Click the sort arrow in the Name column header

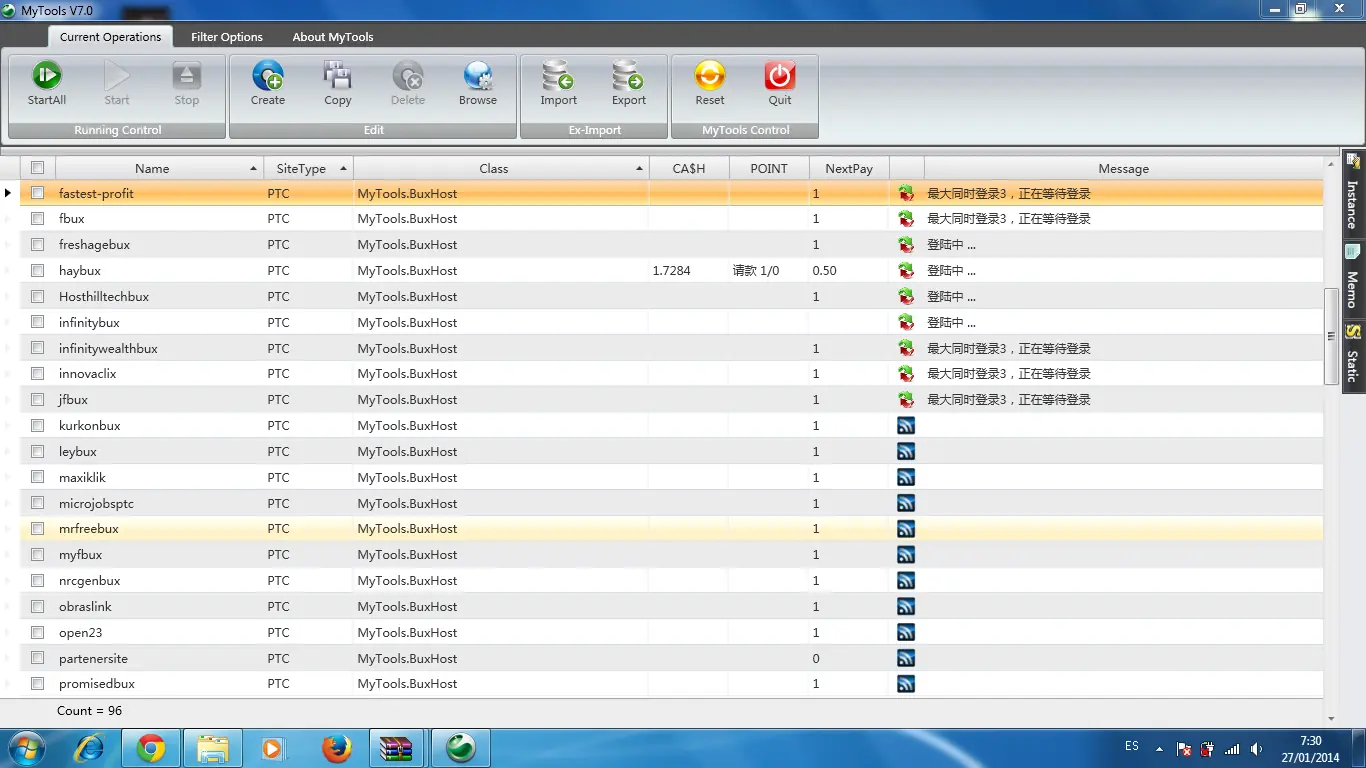point(254,169)
